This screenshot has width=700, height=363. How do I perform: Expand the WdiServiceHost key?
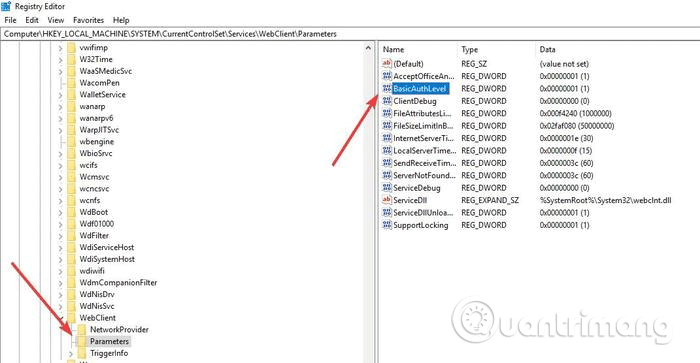pos(60,247)
